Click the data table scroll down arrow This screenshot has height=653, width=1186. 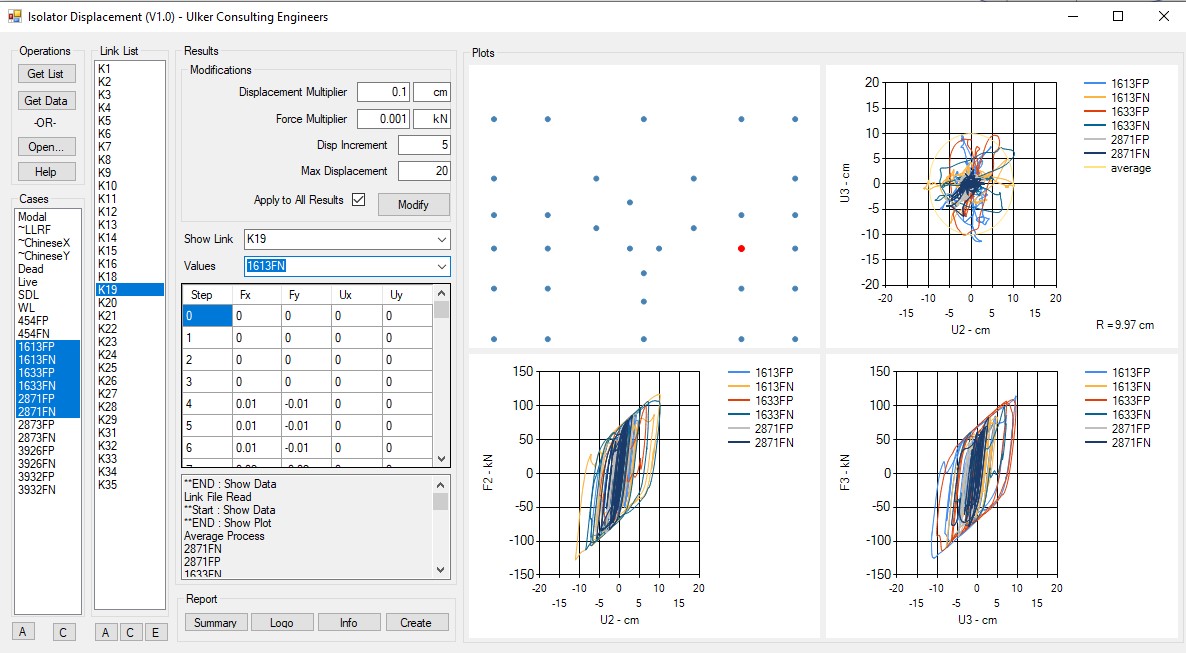pos(442,459)
